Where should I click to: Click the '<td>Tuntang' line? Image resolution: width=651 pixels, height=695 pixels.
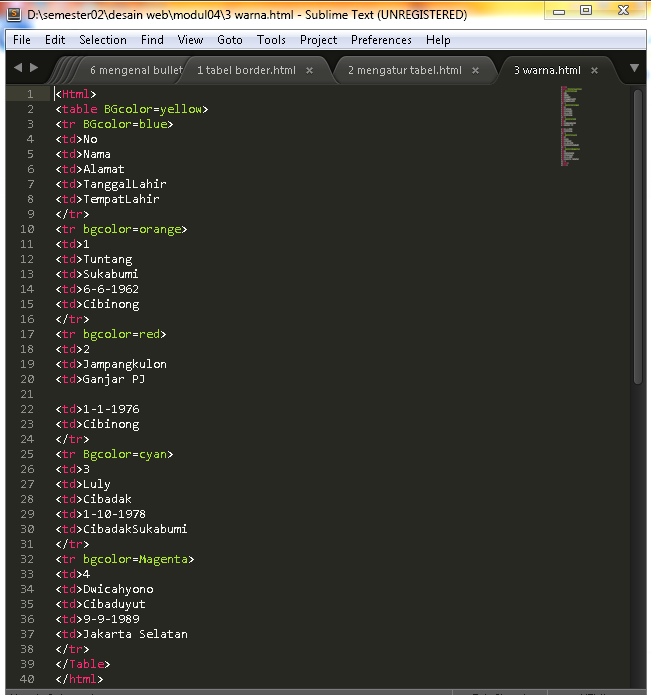click(x=94, y=259)
